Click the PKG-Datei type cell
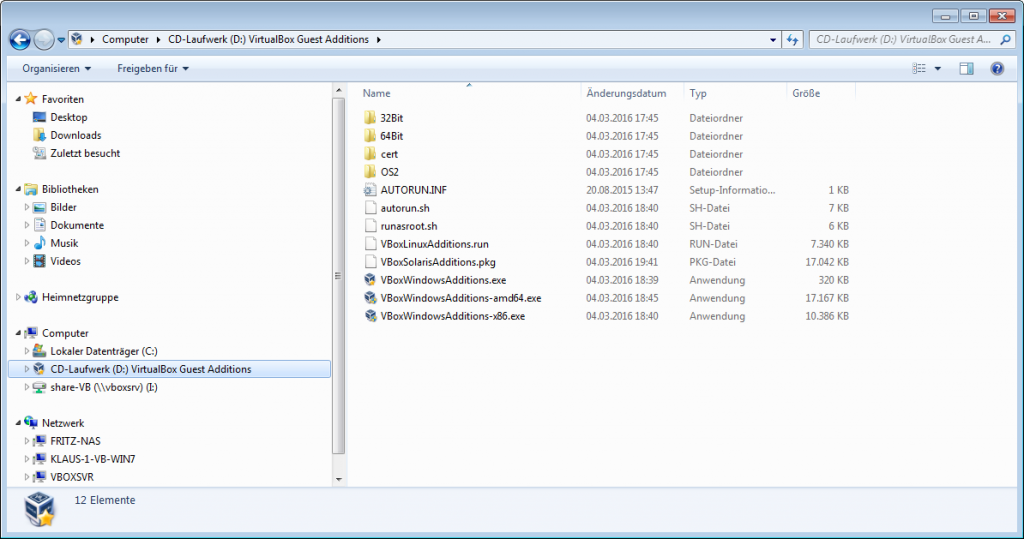This screenshot has height=539, width=1024. (x=712, y=262)
